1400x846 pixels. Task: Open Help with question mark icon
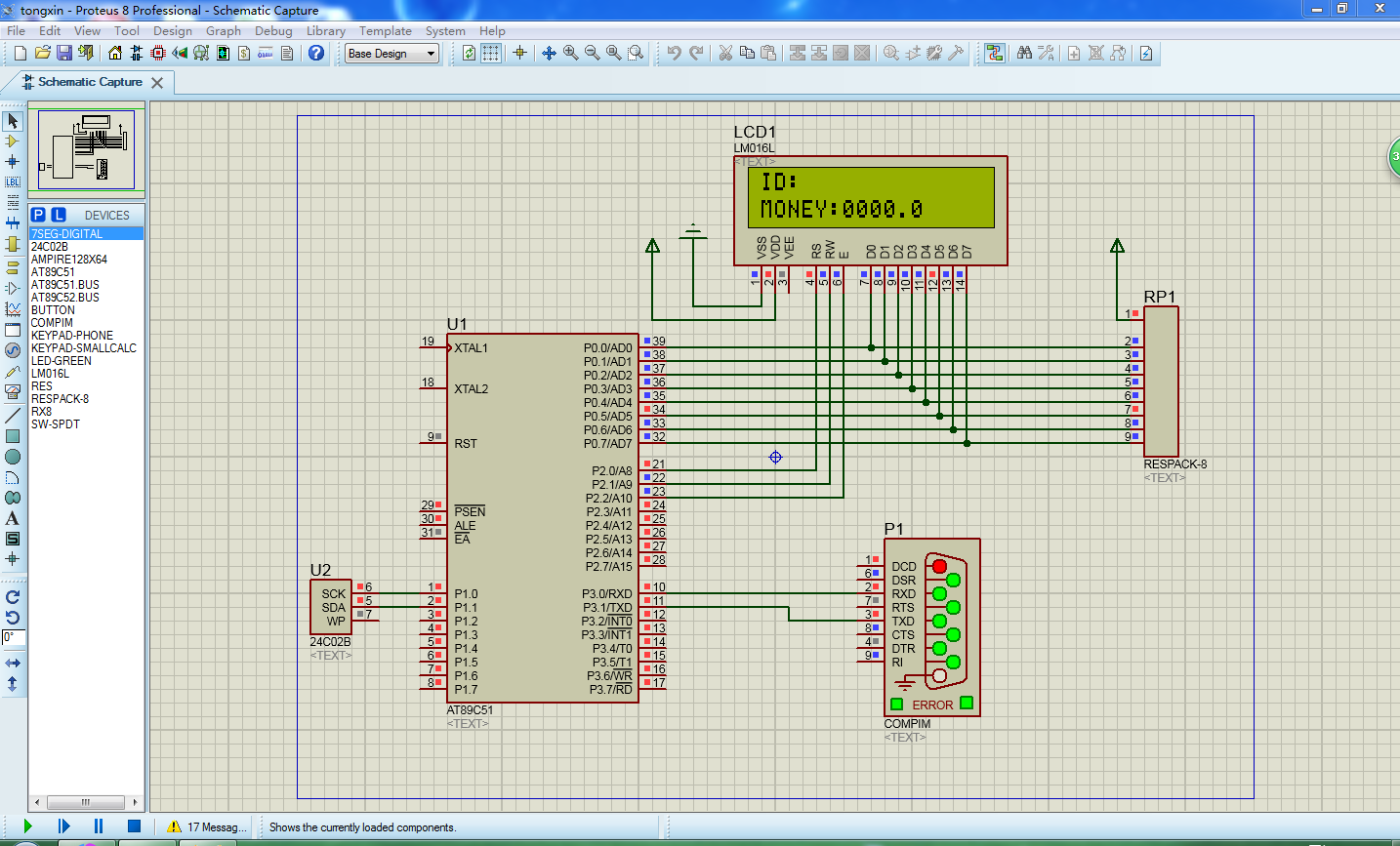point(316,53)
